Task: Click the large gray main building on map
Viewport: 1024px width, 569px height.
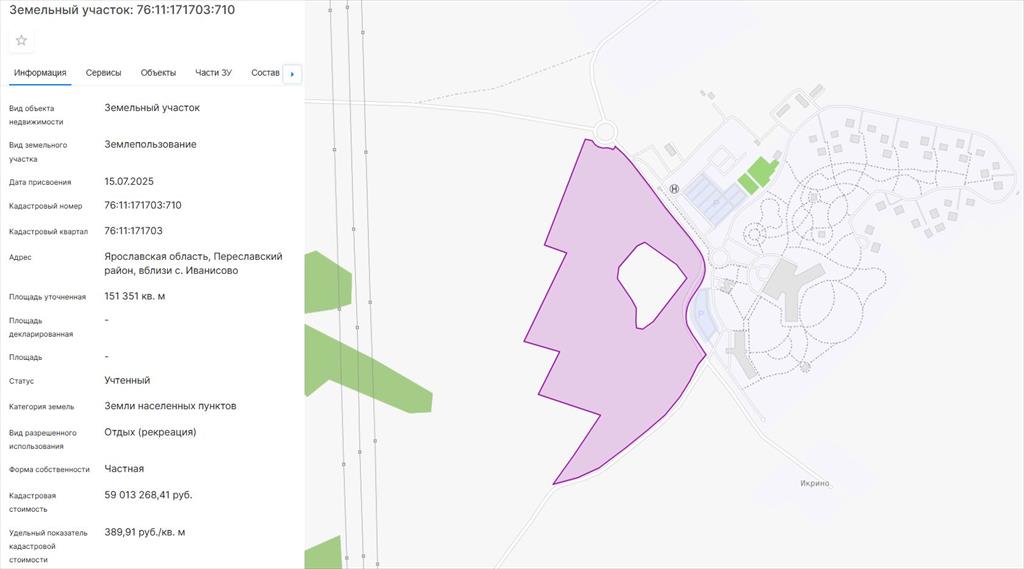Action: coord(792,282)
